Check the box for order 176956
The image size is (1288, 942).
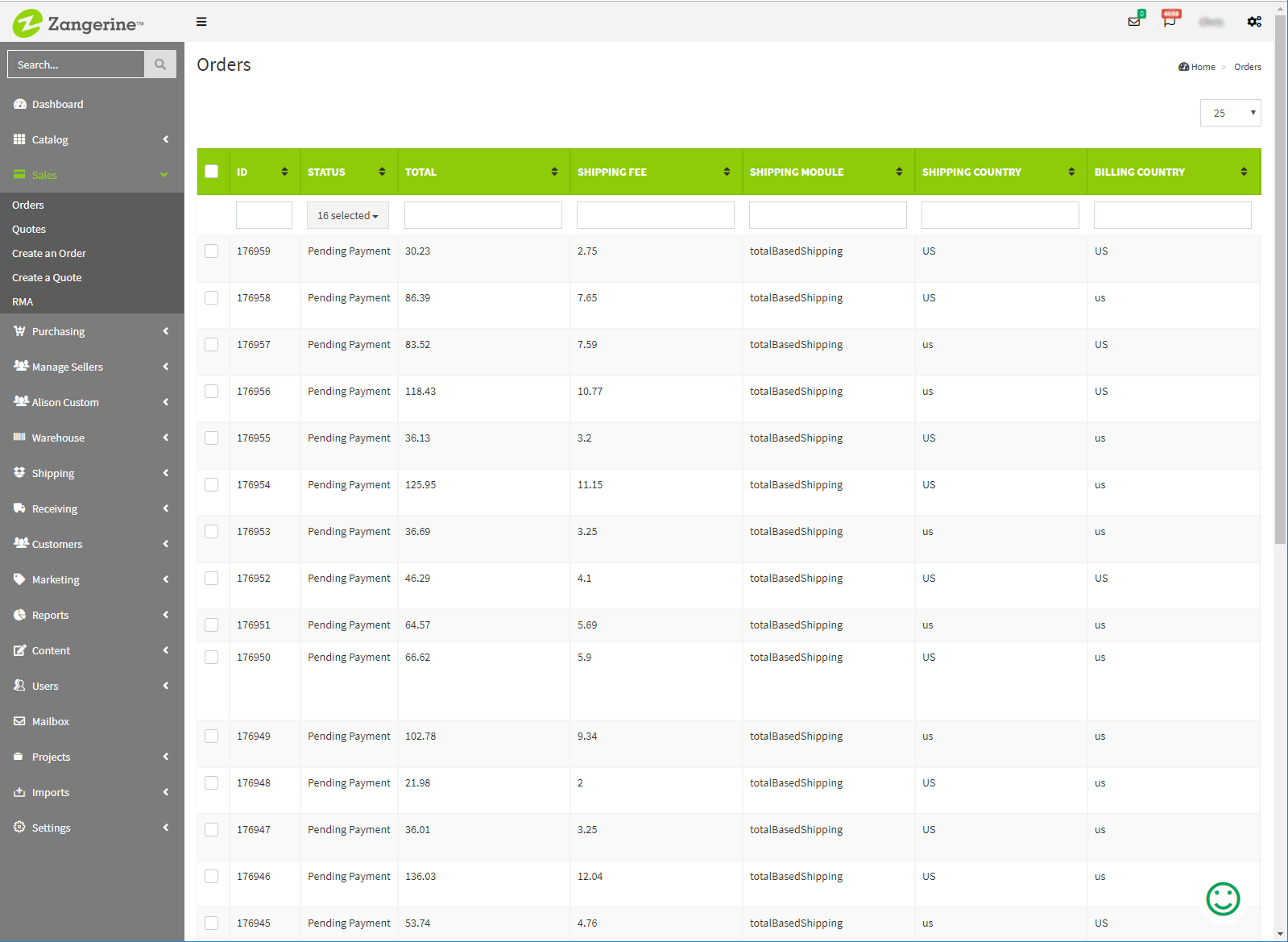click(x=212, y=391)
